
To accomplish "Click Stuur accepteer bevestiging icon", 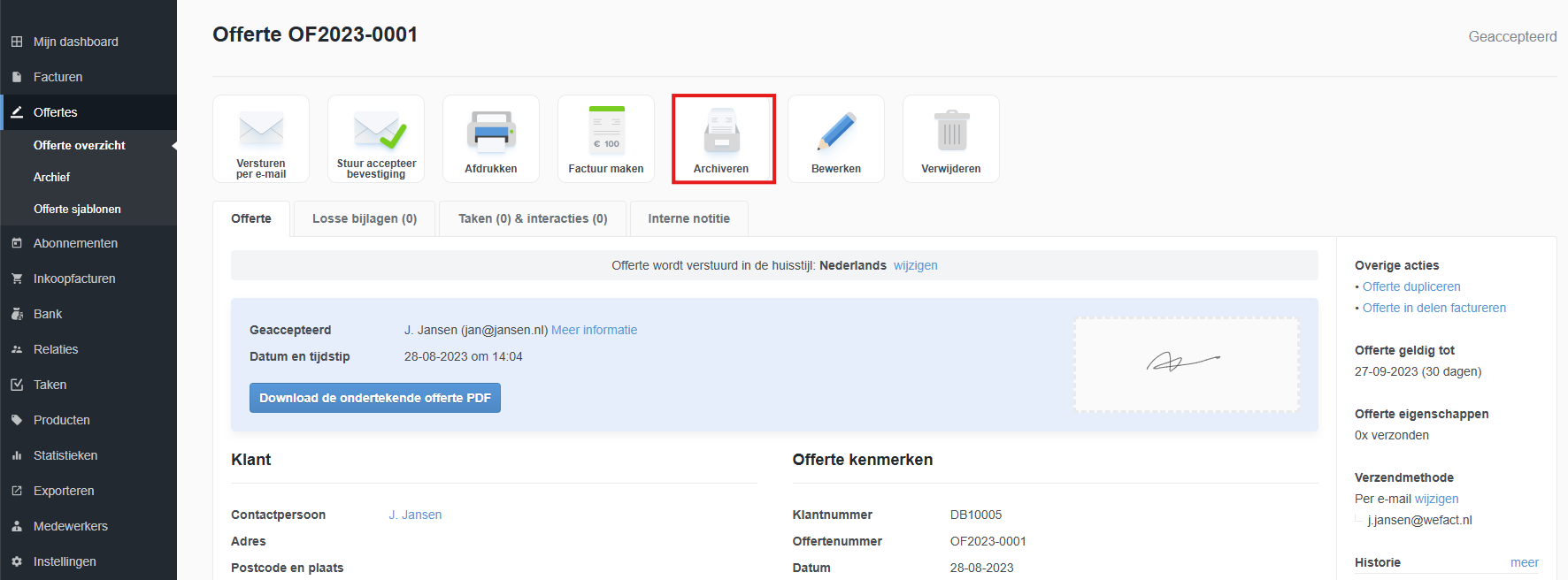I will pos(376,131).
